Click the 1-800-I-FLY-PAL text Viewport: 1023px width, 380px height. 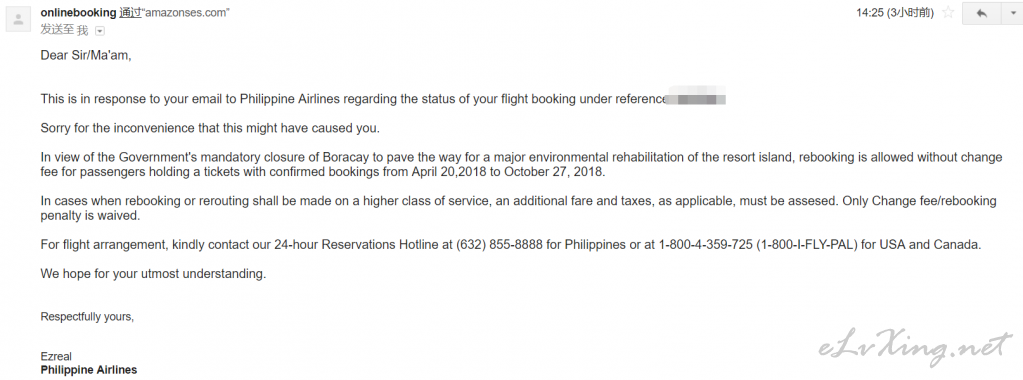click(806, 245)
